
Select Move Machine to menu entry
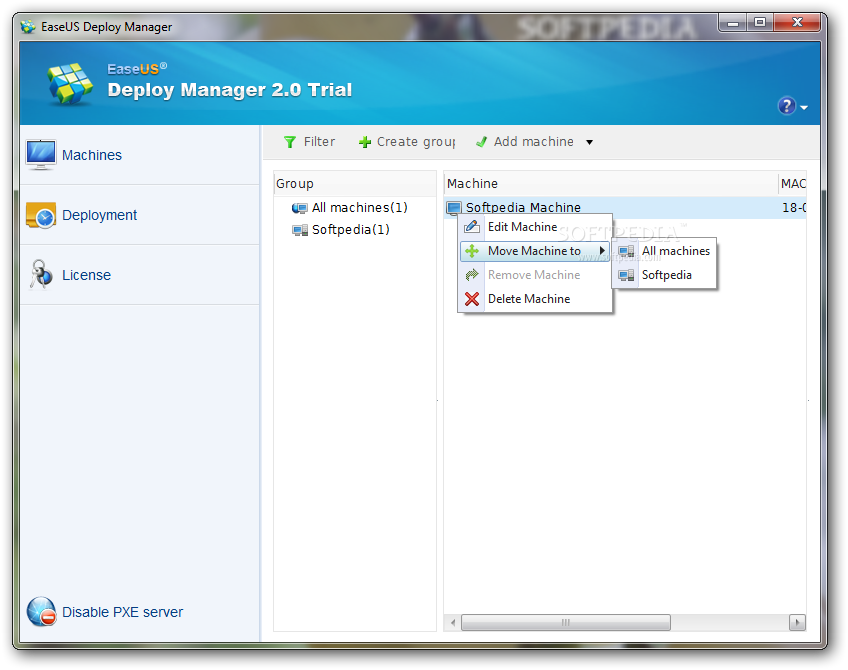tap(535, 251)
